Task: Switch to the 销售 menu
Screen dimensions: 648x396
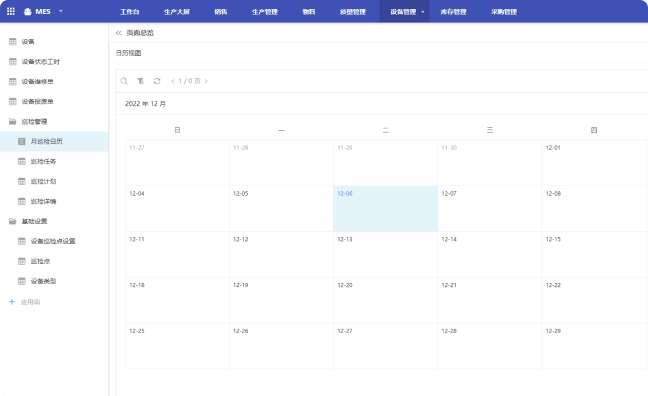Action: point(221,12)
